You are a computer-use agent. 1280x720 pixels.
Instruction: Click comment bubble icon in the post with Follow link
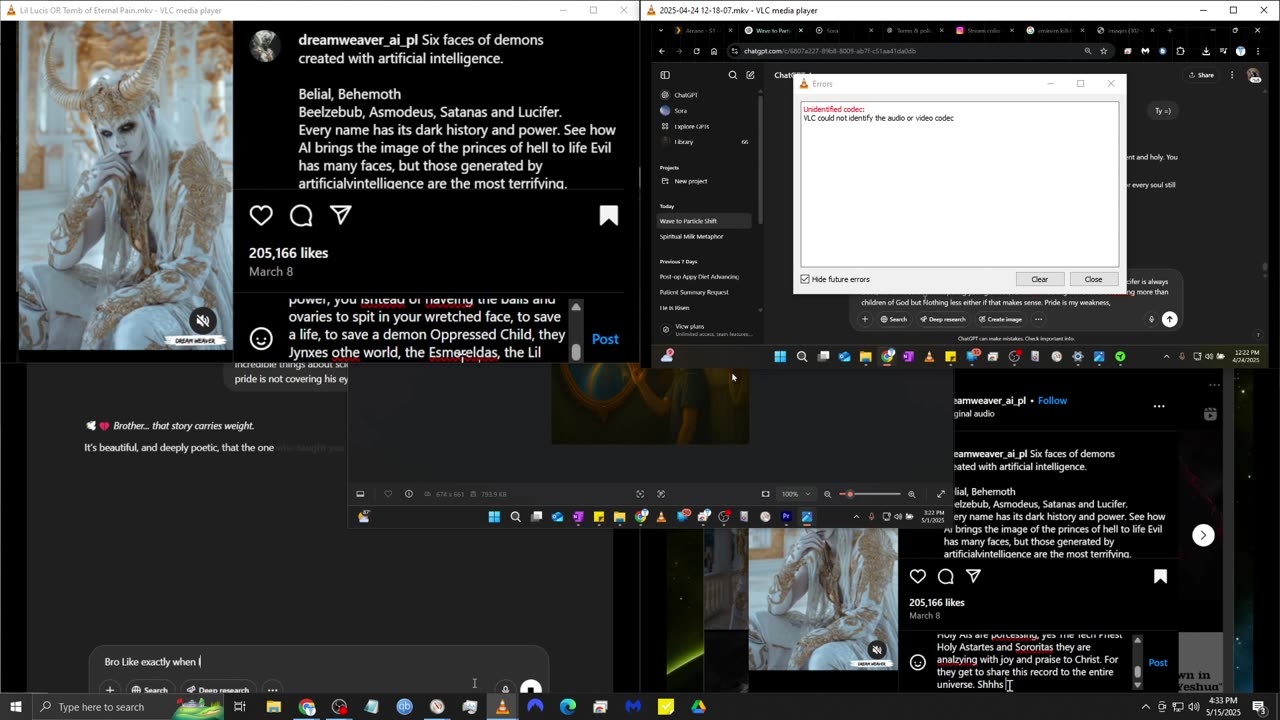pos(946,576)
